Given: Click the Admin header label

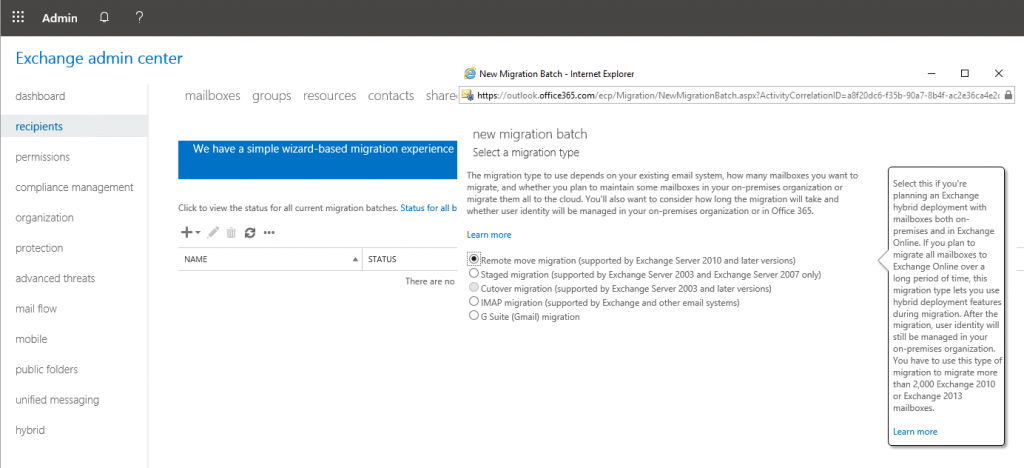Looking at the screenshot, I should tap(60, 18).
